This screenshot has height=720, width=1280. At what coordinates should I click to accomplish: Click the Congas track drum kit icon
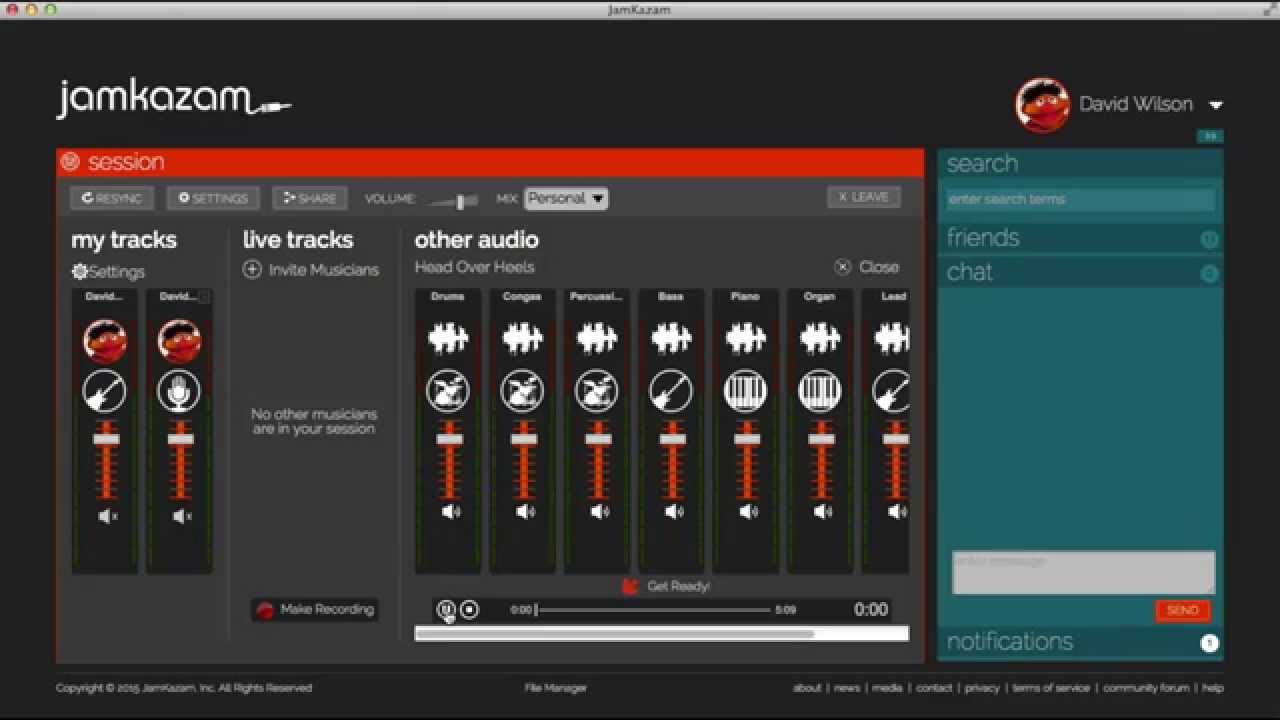522,391
